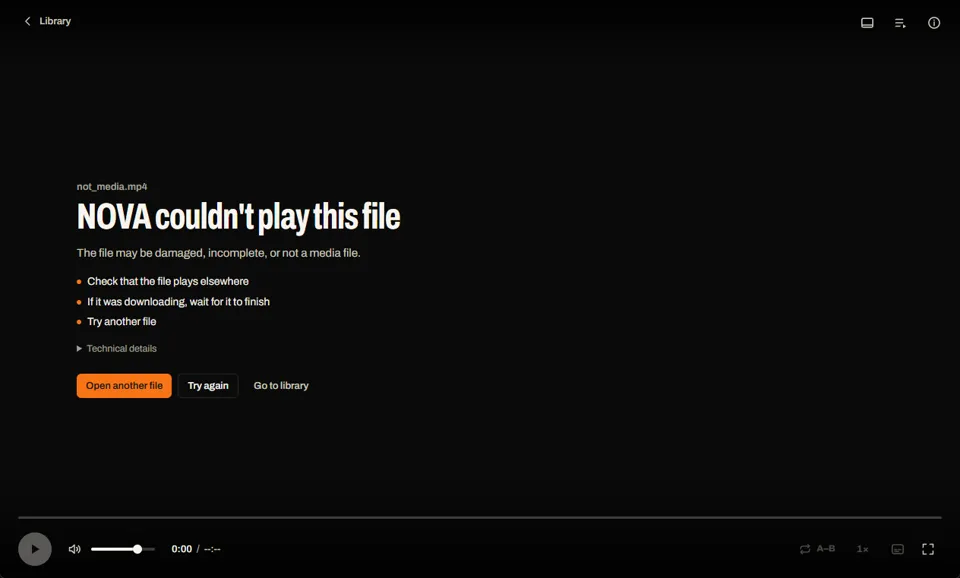Image resolution: width=960 pixels, height=578 pixels.
Task: Expand the Technical details disclosure
Action: [116, 348]
